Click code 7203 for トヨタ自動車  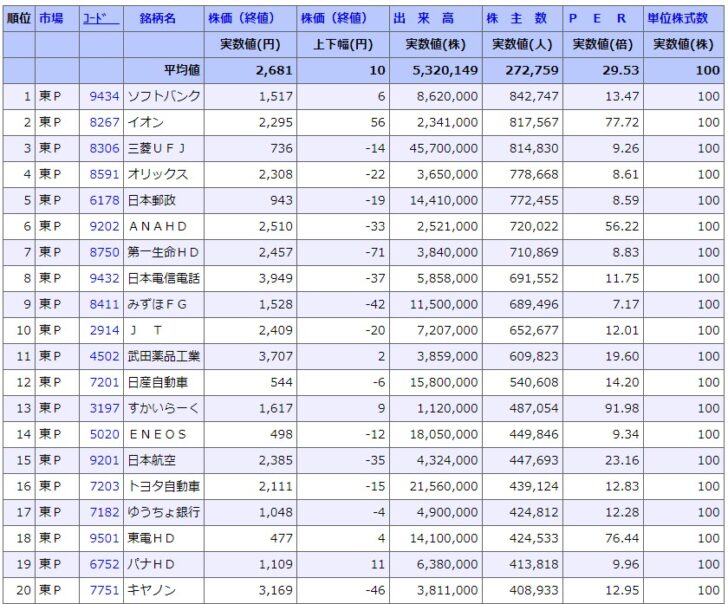(105, 486)
